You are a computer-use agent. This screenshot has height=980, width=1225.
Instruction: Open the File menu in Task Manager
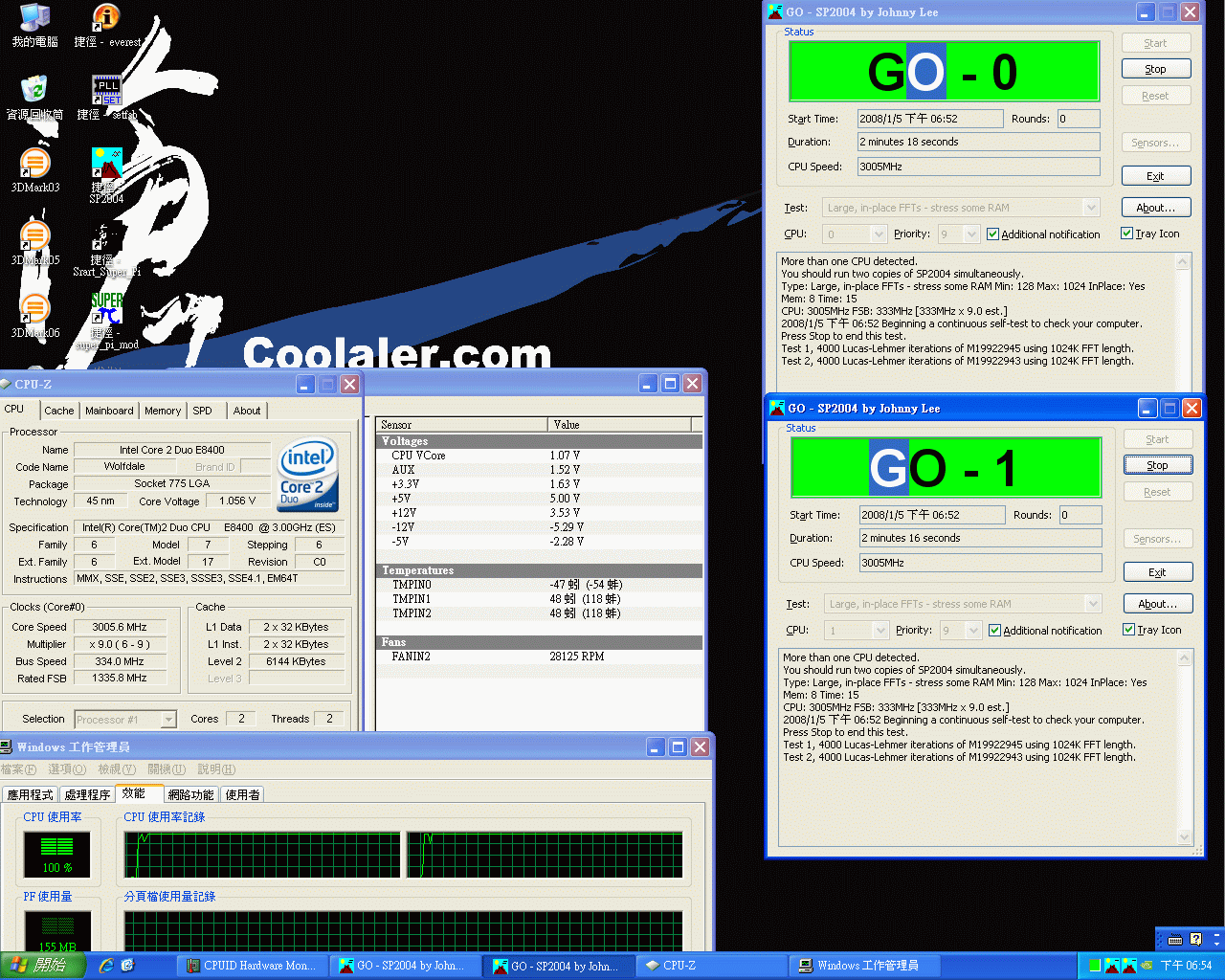point(18,769)
